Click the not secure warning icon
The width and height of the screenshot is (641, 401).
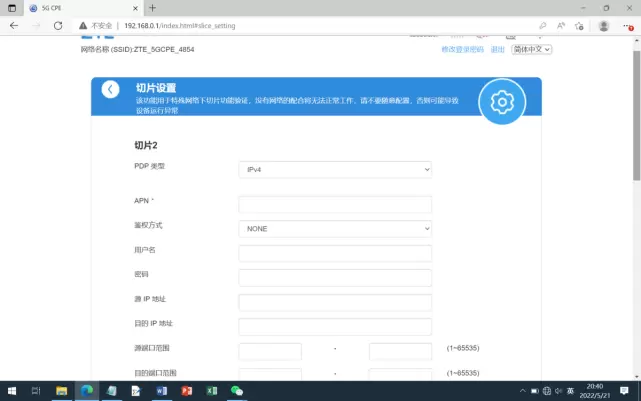[84, 25]
